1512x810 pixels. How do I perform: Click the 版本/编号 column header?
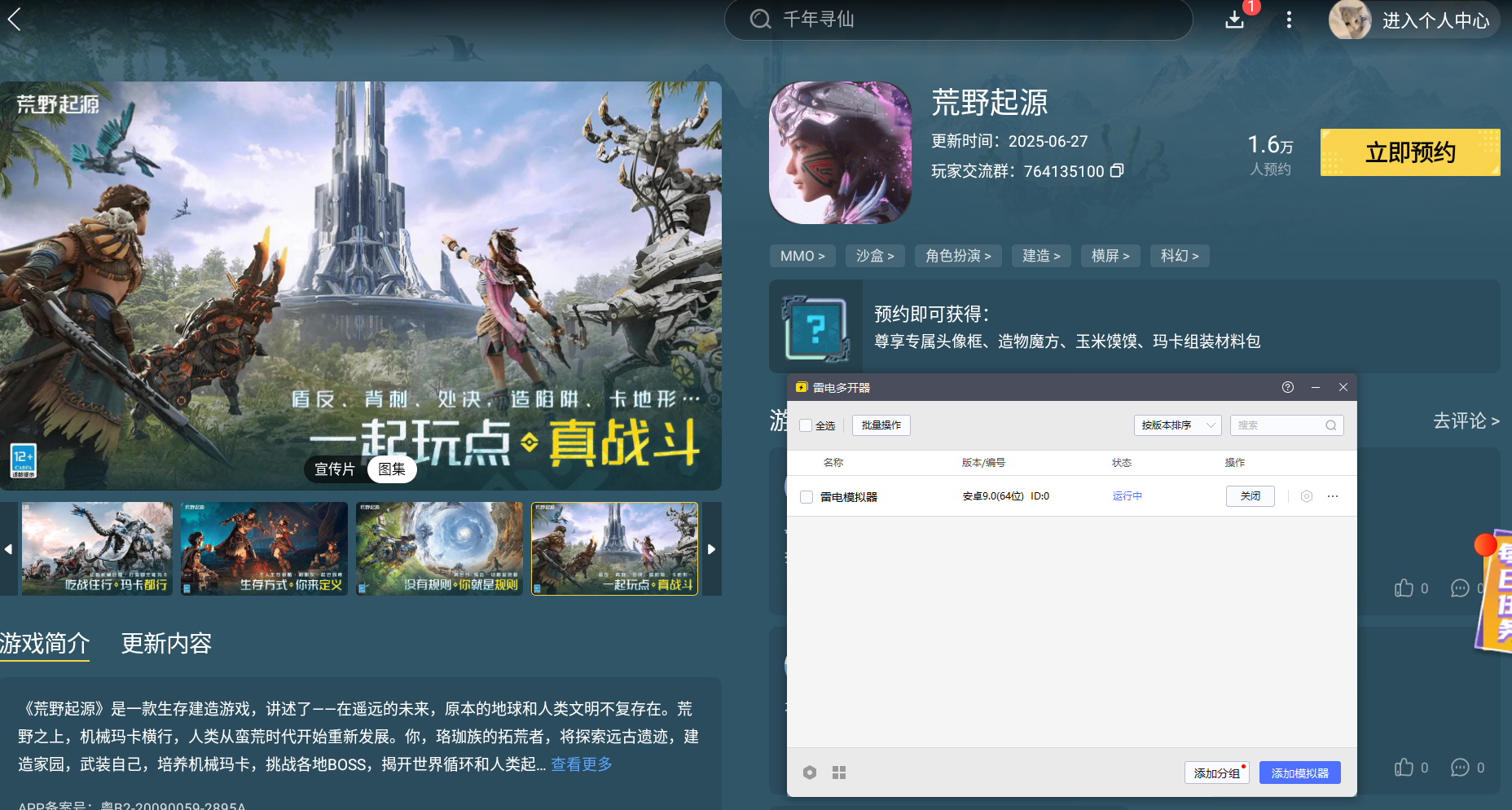coord(983,463)
